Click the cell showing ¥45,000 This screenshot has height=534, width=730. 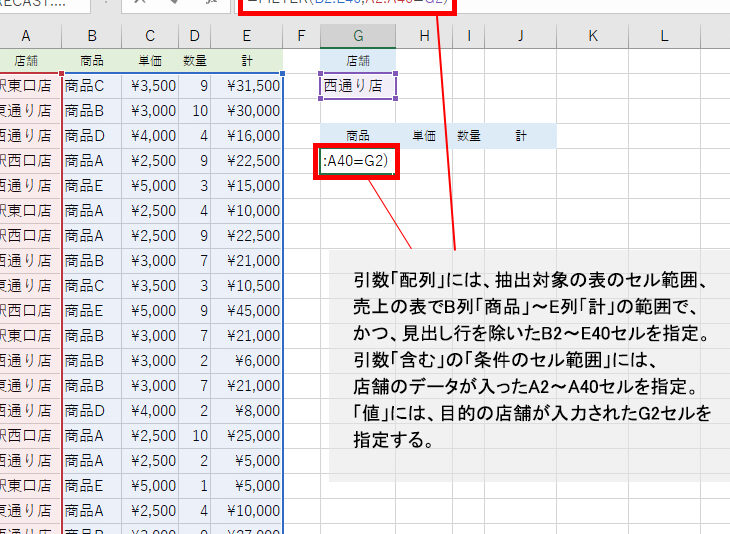(x=246, y=311)
